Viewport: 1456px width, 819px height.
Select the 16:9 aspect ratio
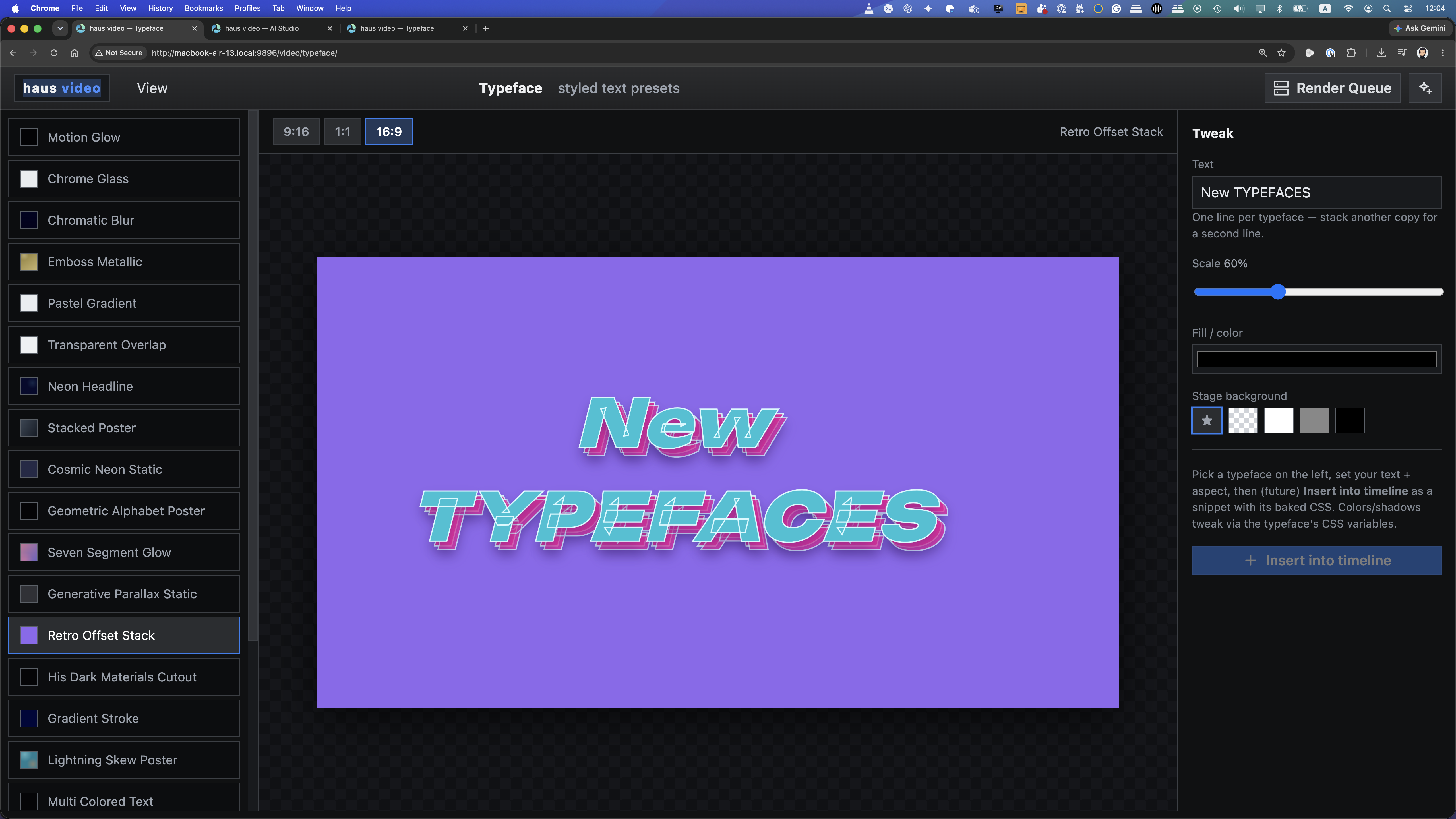389,132
